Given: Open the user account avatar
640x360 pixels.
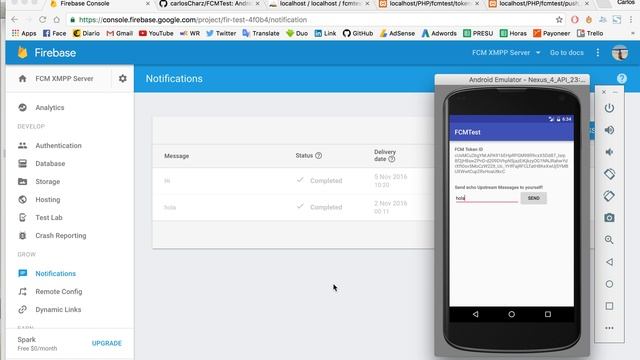Looking at the screenshot, I should (620, 53).
